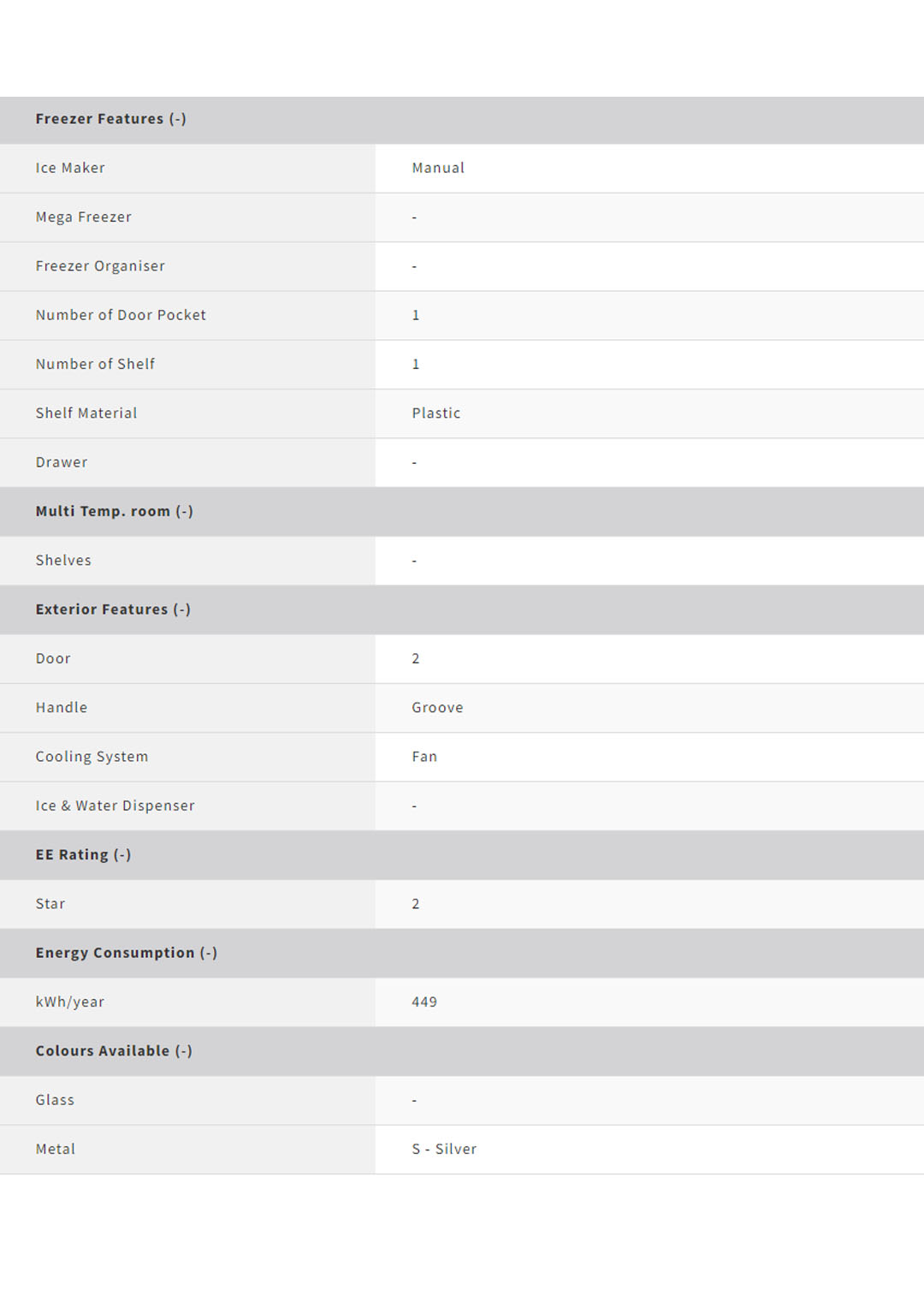The width and height of the screenshot is (924, 1290).
Task: Click the Drawer row label
Action: tap(62, 462)
